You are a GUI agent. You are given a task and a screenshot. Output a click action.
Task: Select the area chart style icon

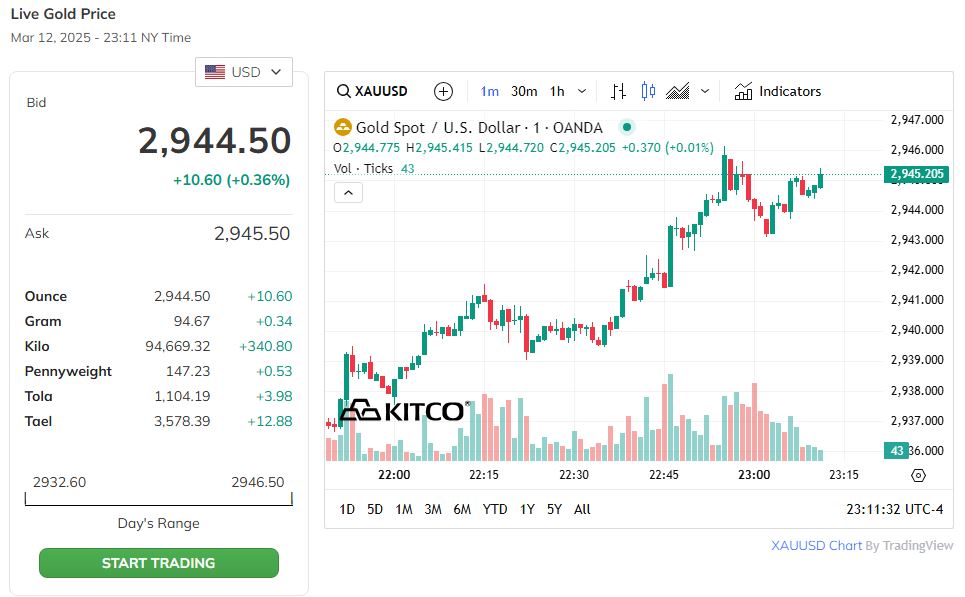[x=678, y=91]
